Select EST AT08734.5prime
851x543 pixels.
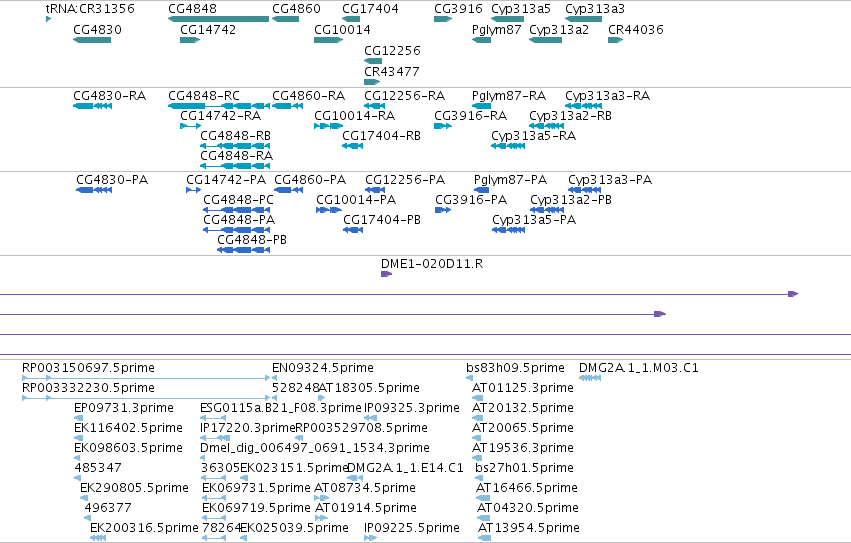365,488
